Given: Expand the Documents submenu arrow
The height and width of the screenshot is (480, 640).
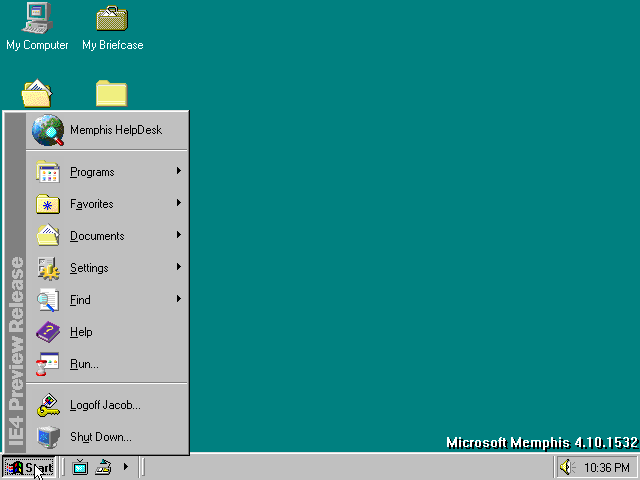Looking at the screenshot, I should [178, 235].
